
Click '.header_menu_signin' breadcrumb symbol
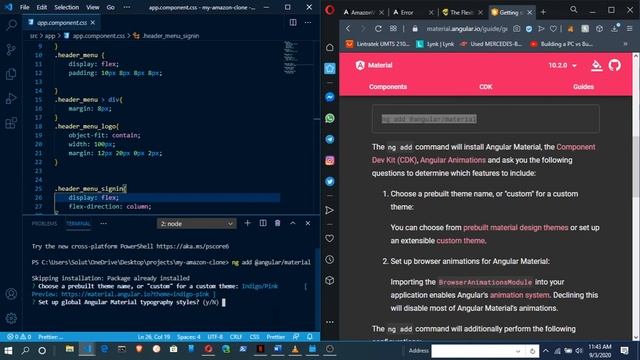171,36
